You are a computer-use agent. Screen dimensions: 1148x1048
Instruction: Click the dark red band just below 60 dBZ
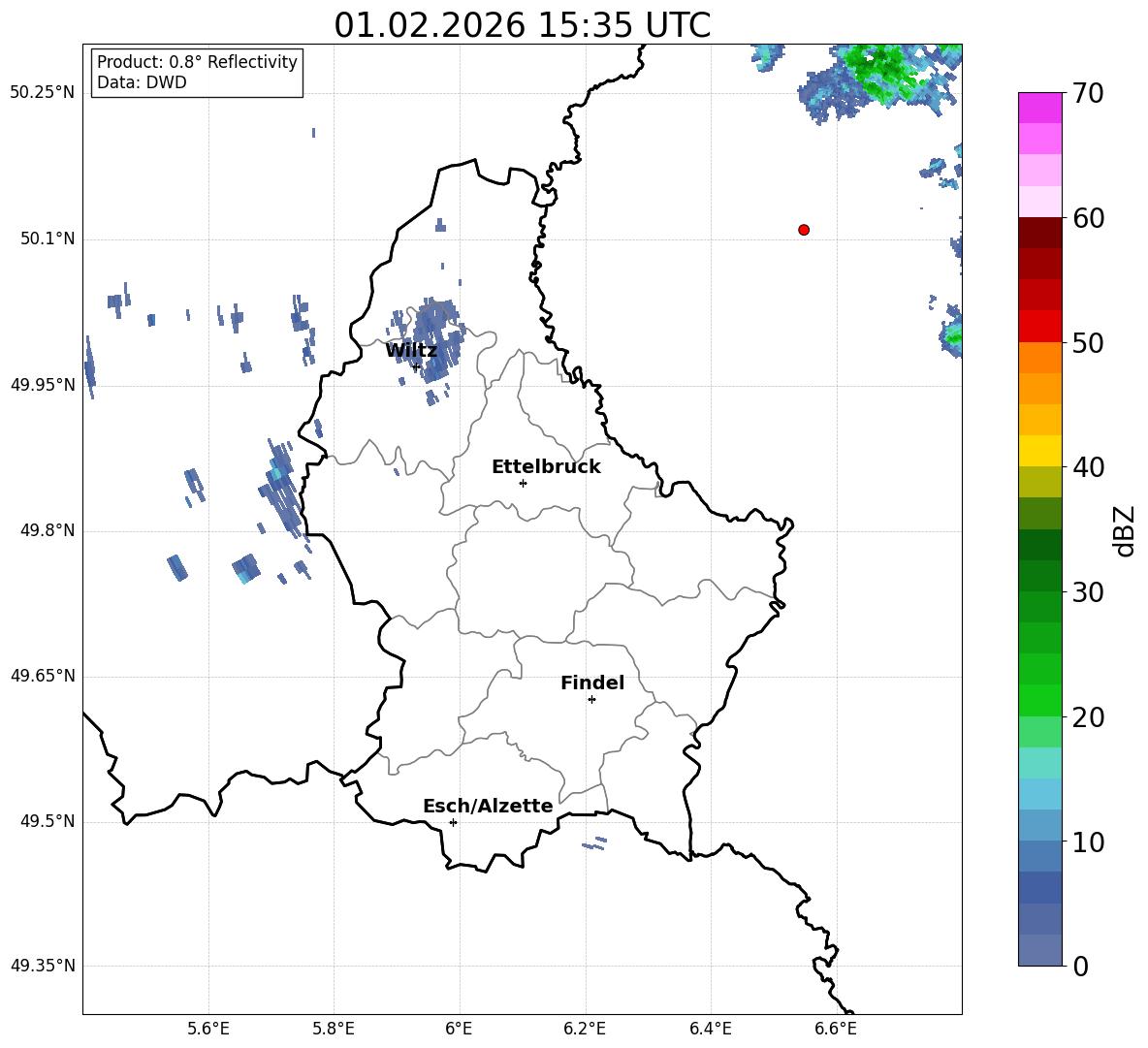coord(1039,233)
